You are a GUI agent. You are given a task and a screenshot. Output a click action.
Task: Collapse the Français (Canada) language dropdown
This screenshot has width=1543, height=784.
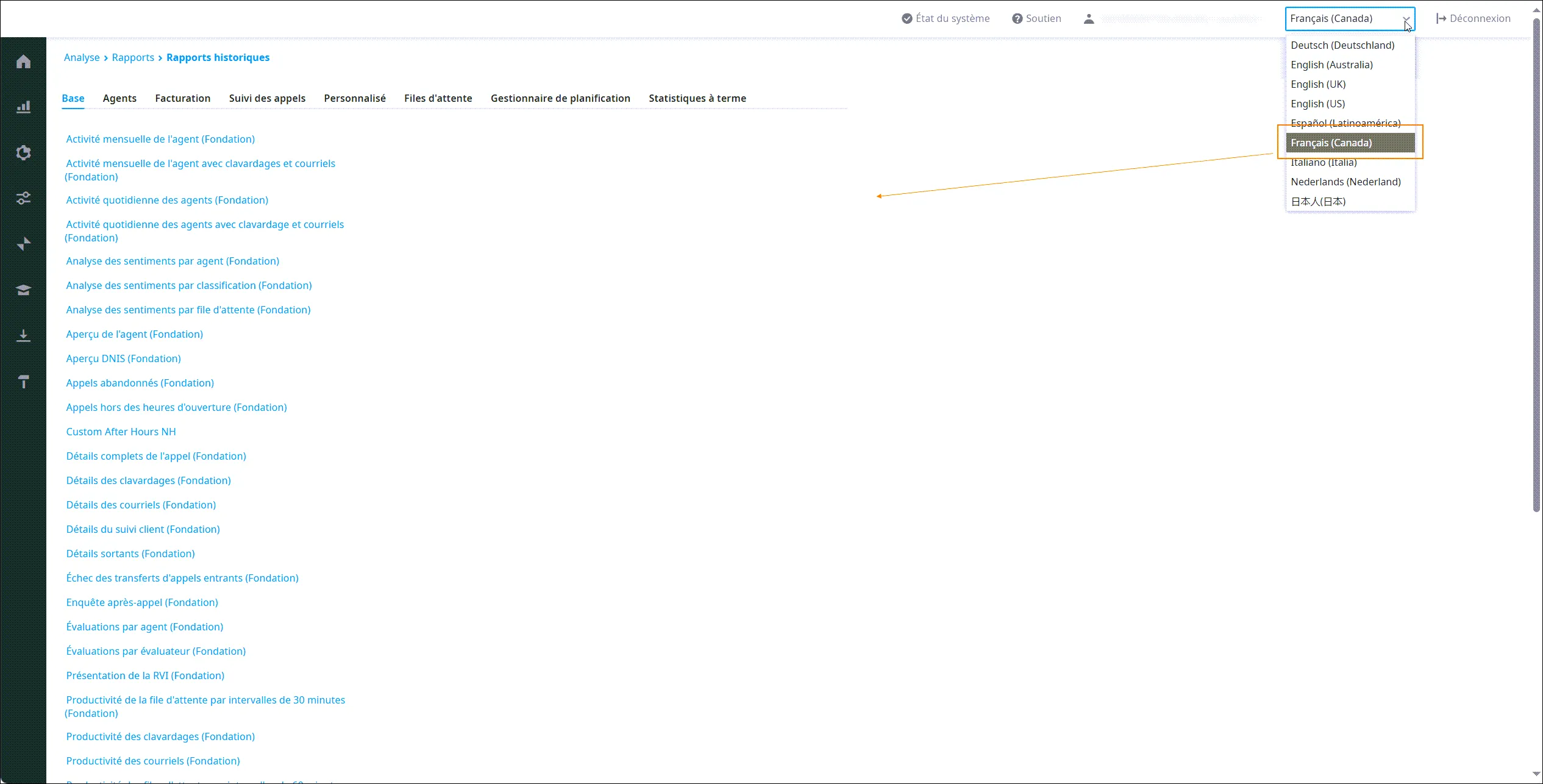click(x=1350, y=19)
